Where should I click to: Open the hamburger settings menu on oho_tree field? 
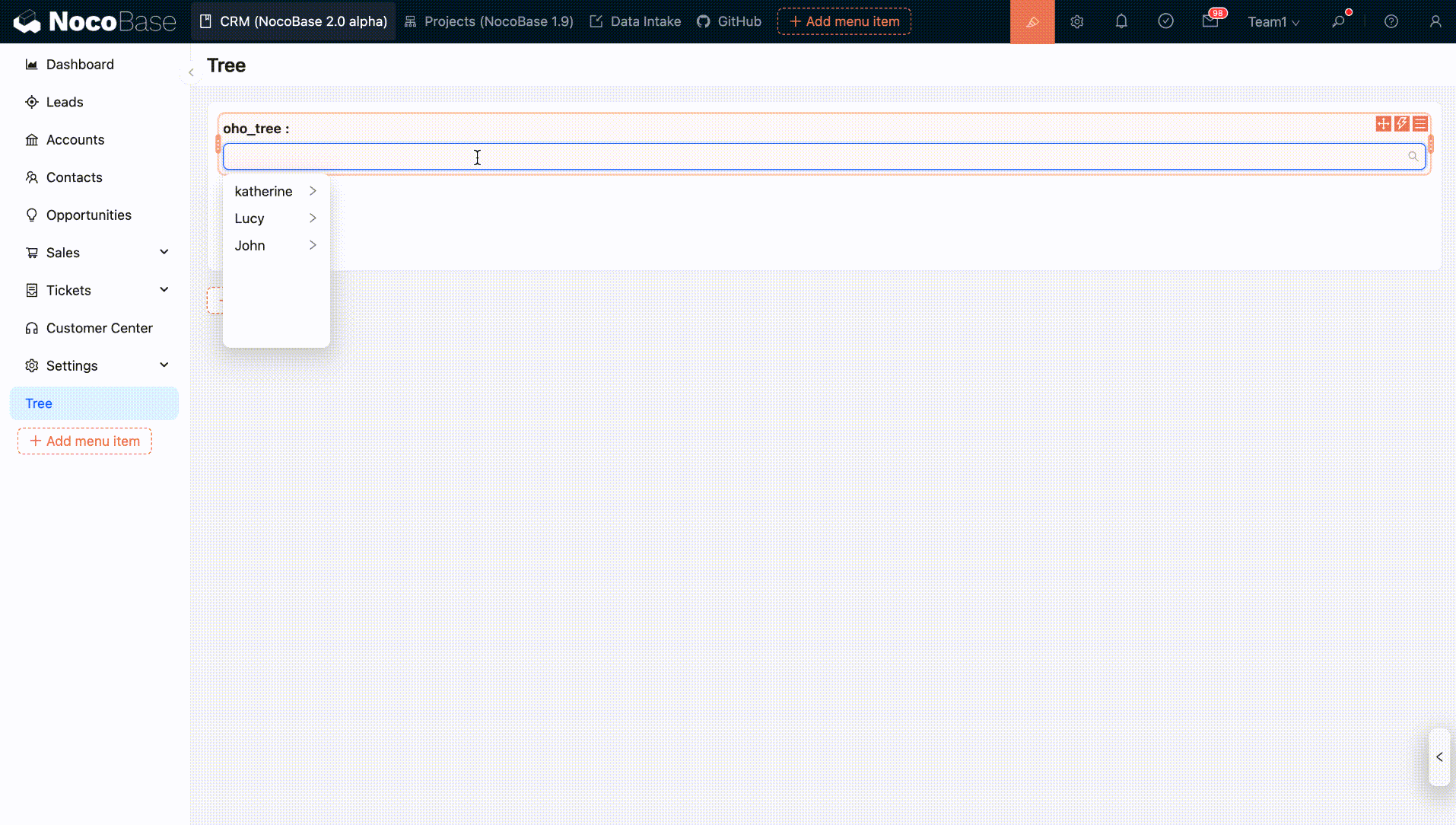1419,123
